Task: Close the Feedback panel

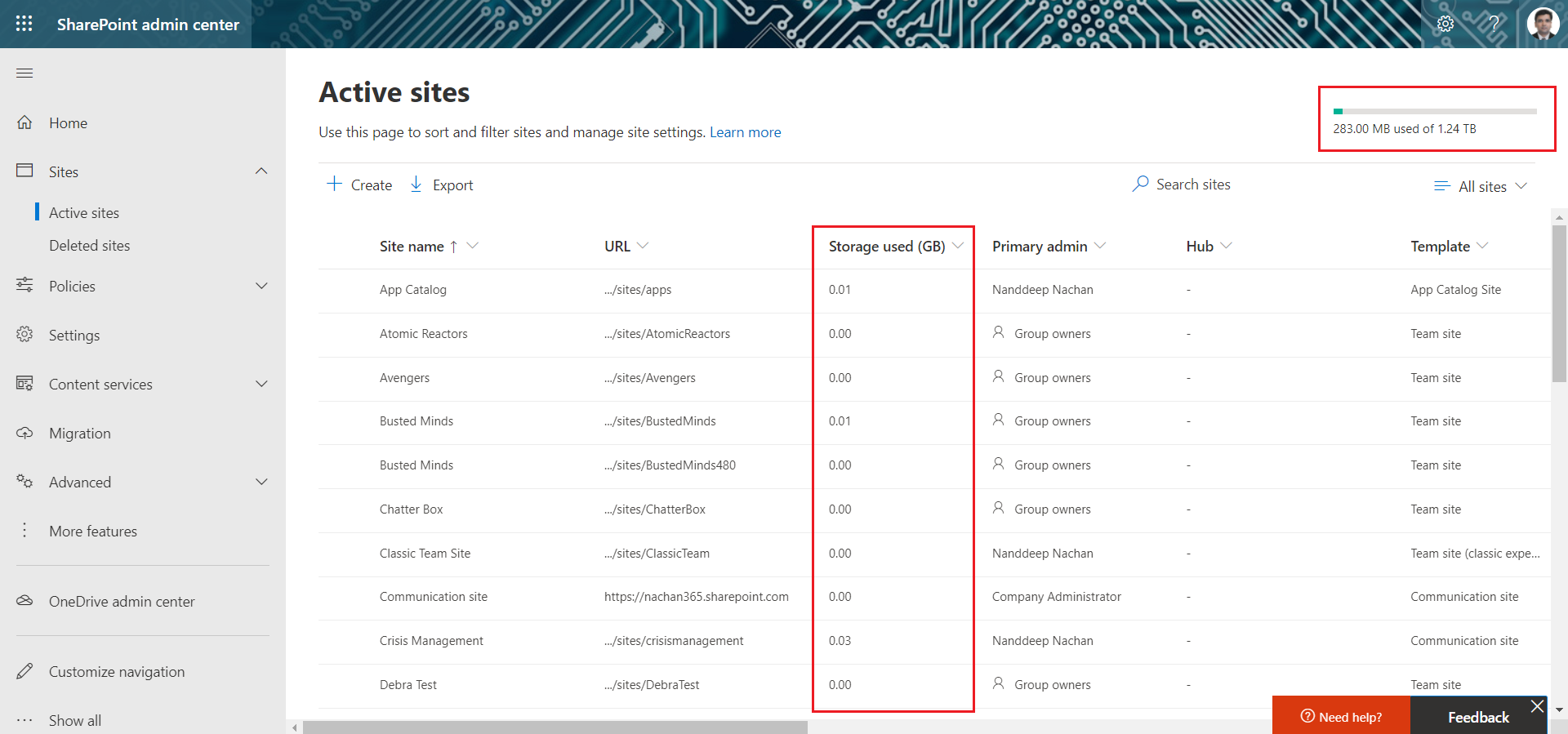Action: pos(1537,706)
